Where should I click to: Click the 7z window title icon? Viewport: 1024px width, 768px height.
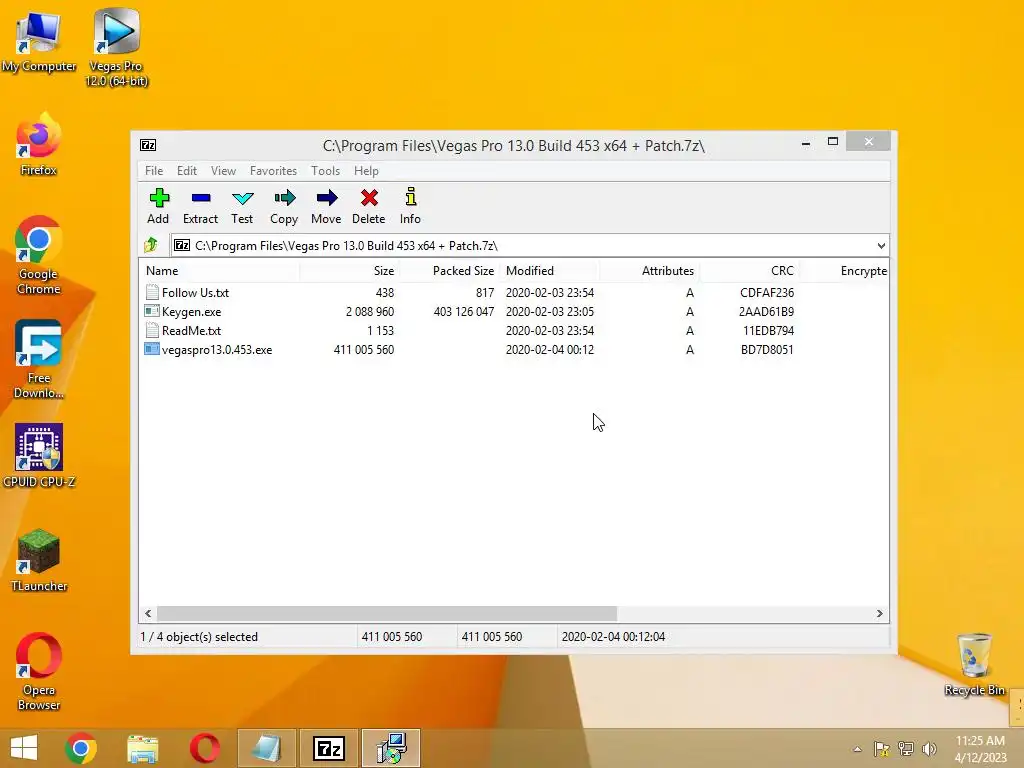point(148,145)
